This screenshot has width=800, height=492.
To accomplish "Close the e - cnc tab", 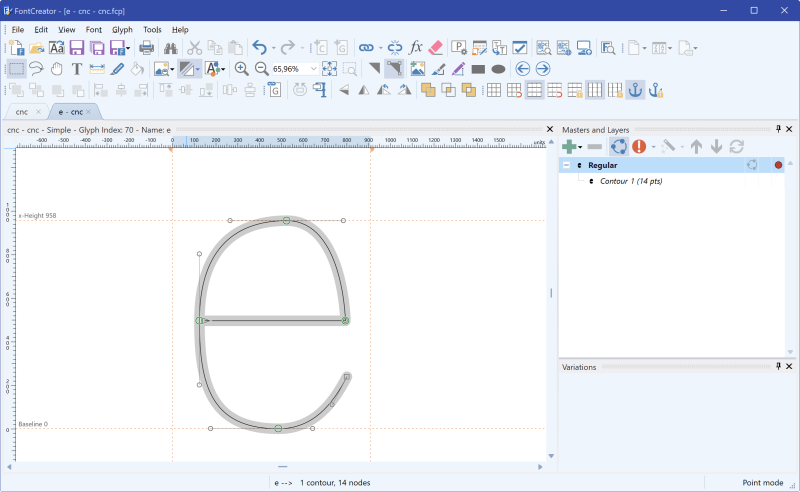I will coord(89,112).
